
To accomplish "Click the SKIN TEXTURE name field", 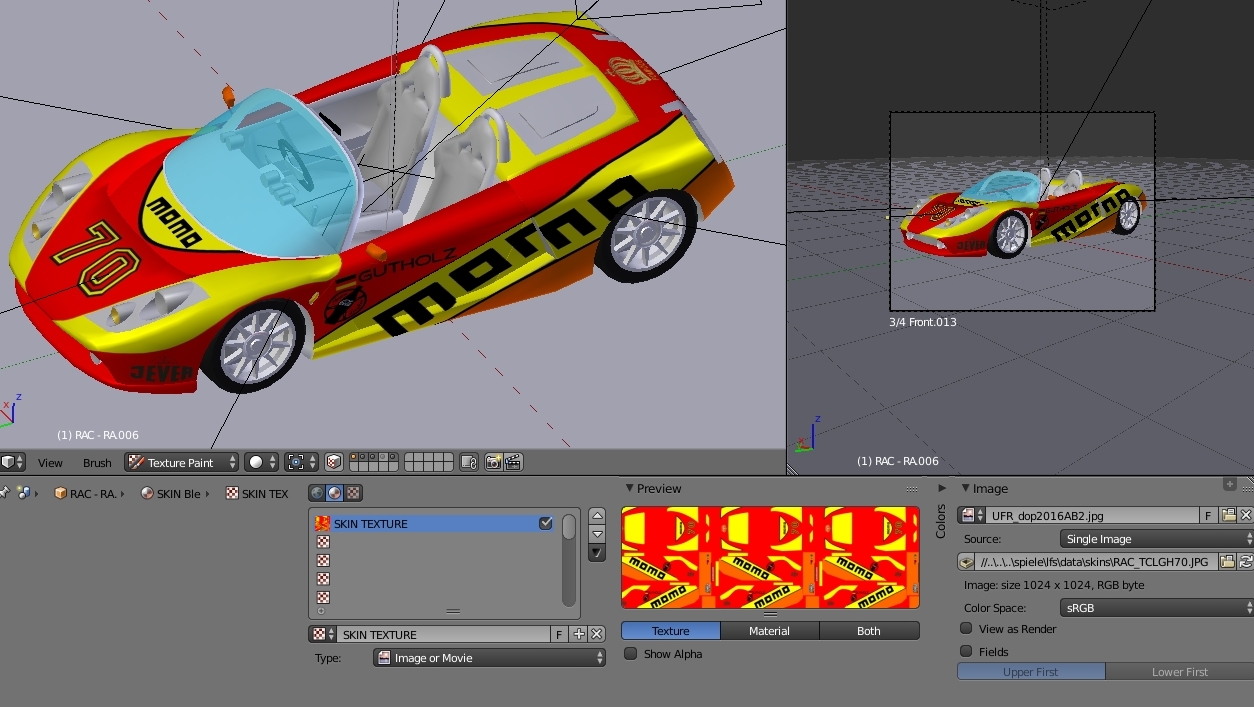I will click(444, 634).
